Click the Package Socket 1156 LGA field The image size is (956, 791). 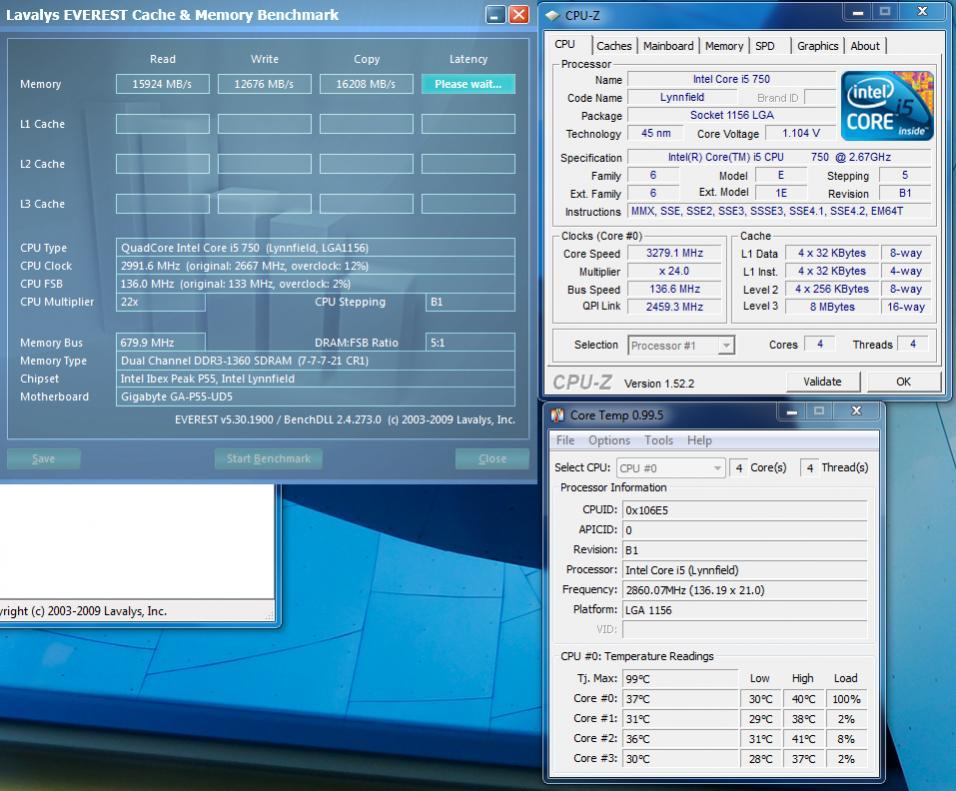click(732, 115)
